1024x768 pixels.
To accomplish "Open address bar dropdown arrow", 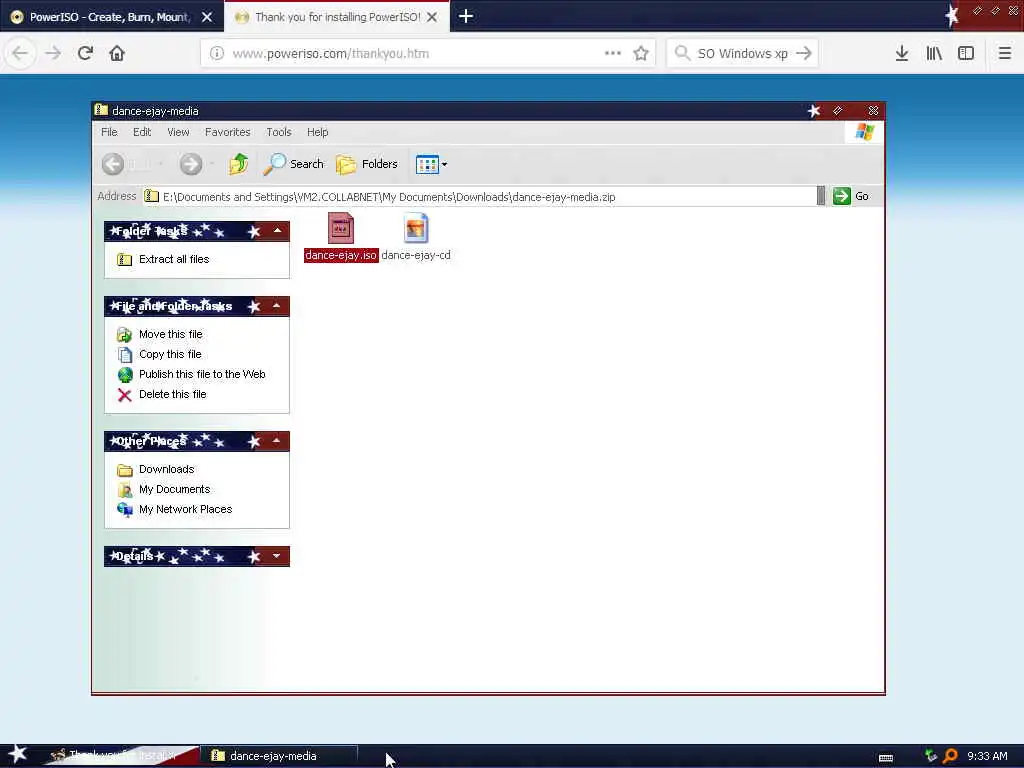I will click(x=821, y=196).
